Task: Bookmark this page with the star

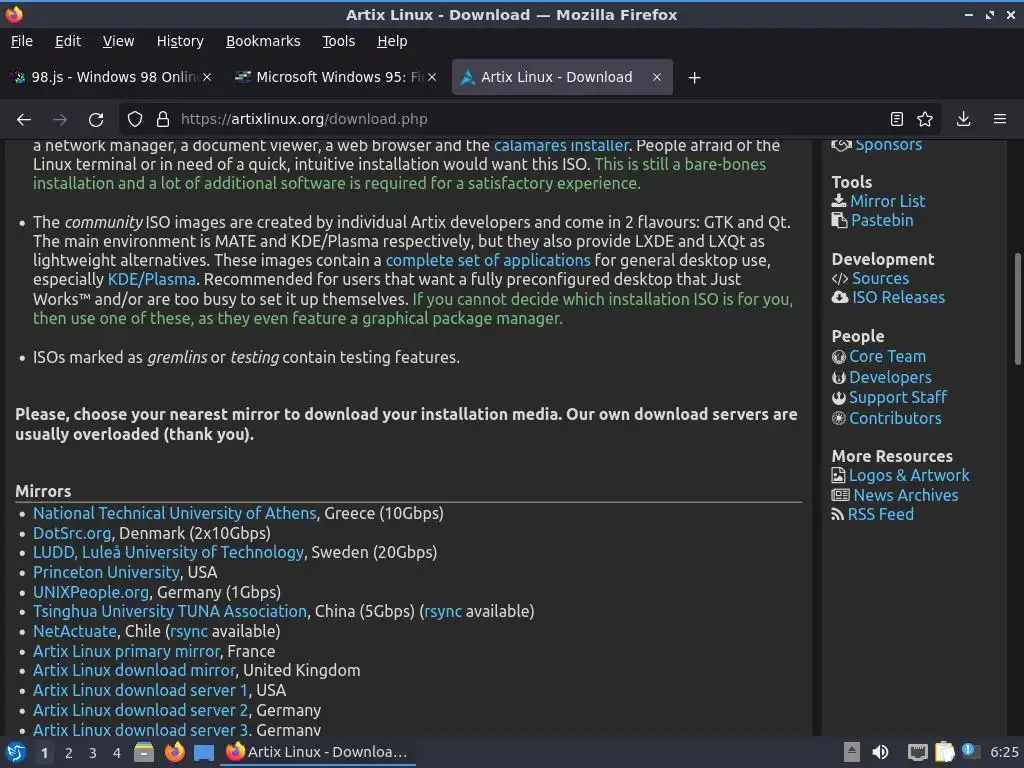Action: tap(925, 119)
